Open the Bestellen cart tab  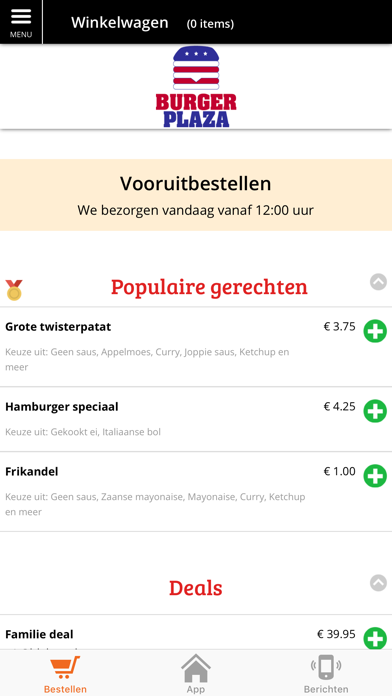tap(65, 675)
